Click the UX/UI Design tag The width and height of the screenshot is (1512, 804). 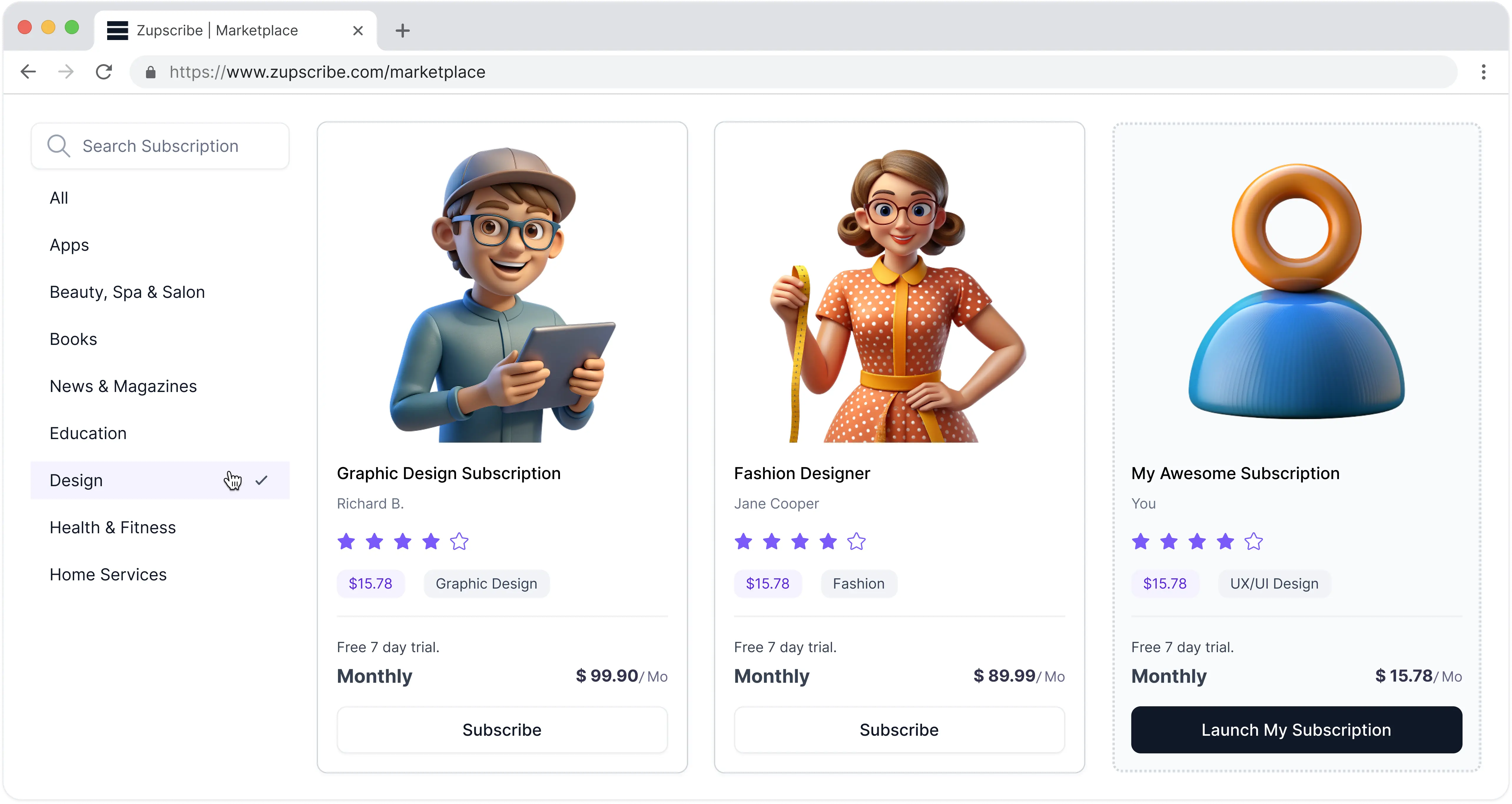pyautogui.click(x=1274, y=583)
